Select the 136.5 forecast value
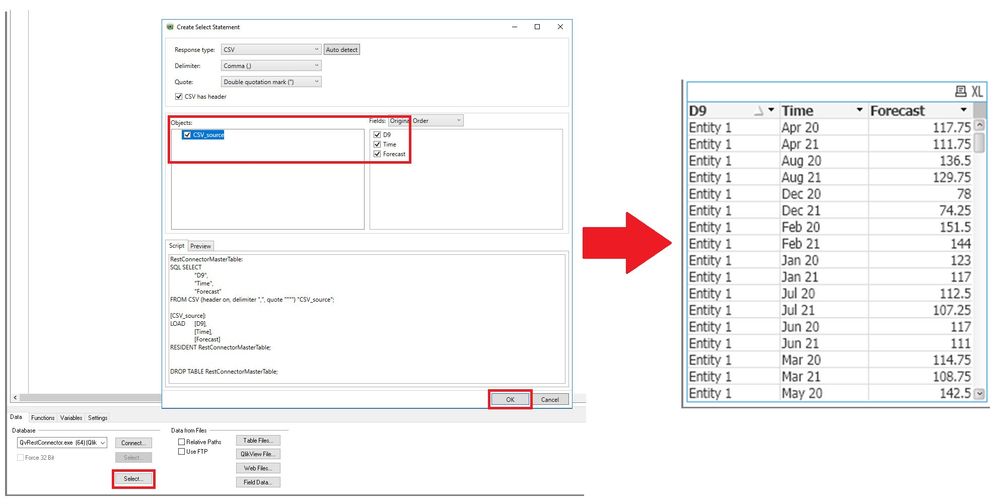 (x=955, y=161)
